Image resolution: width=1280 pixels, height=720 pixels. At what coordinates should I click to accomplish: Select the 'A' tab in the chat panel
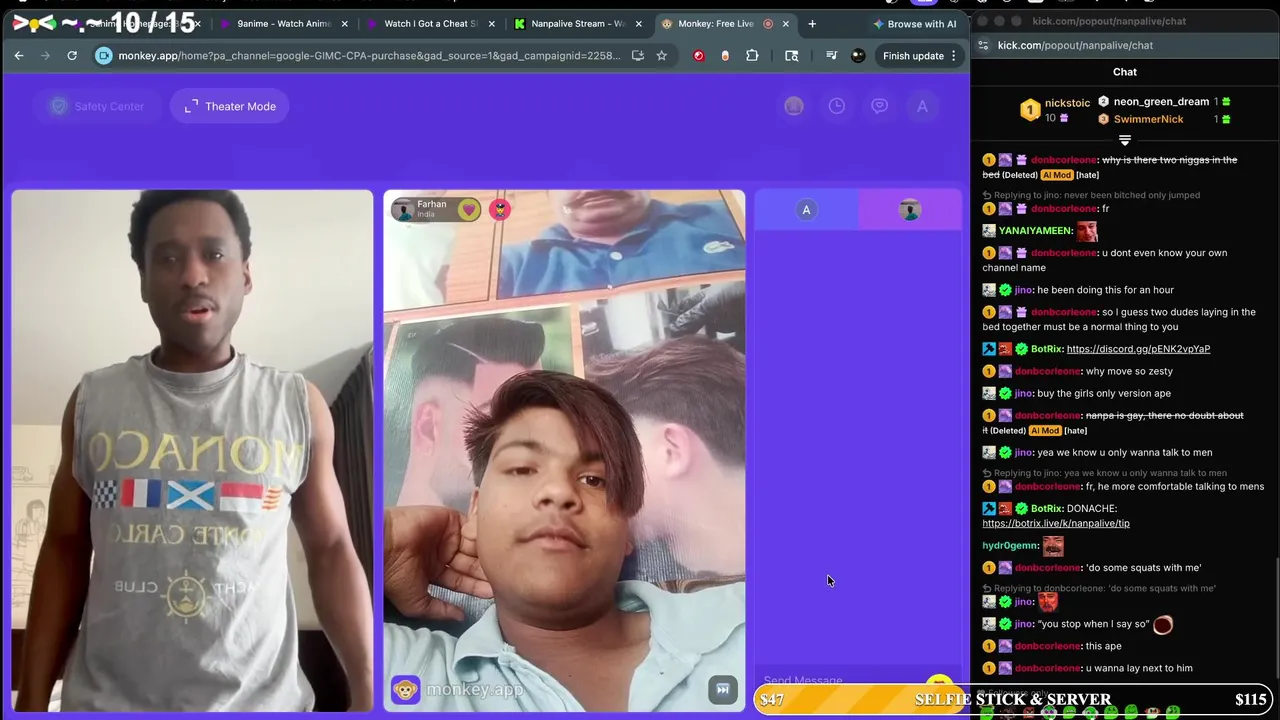[x=806, y=210]
